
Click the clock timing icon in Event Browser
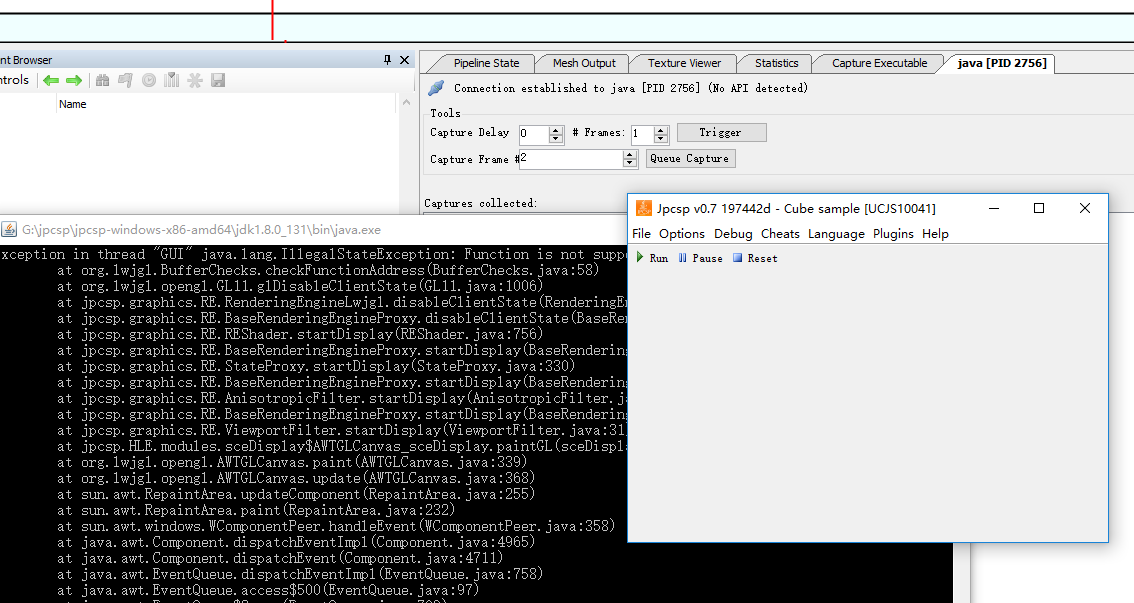tap(149, 80)
